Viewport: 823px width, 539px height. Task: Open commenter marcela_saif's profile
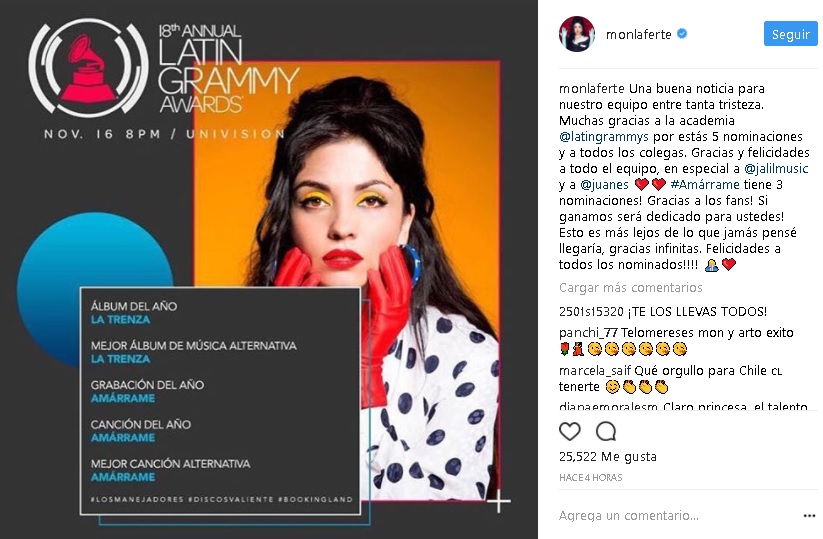(595, 371)
